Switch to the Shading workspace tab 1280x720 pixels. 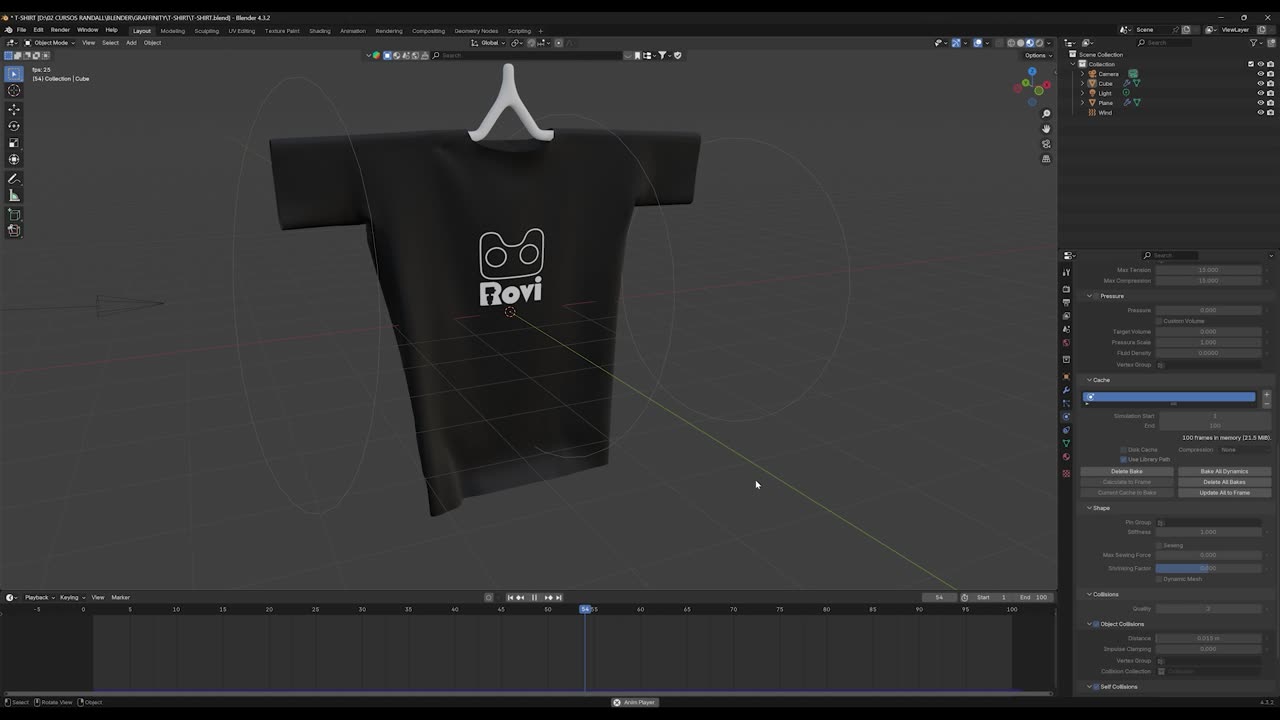319,31
